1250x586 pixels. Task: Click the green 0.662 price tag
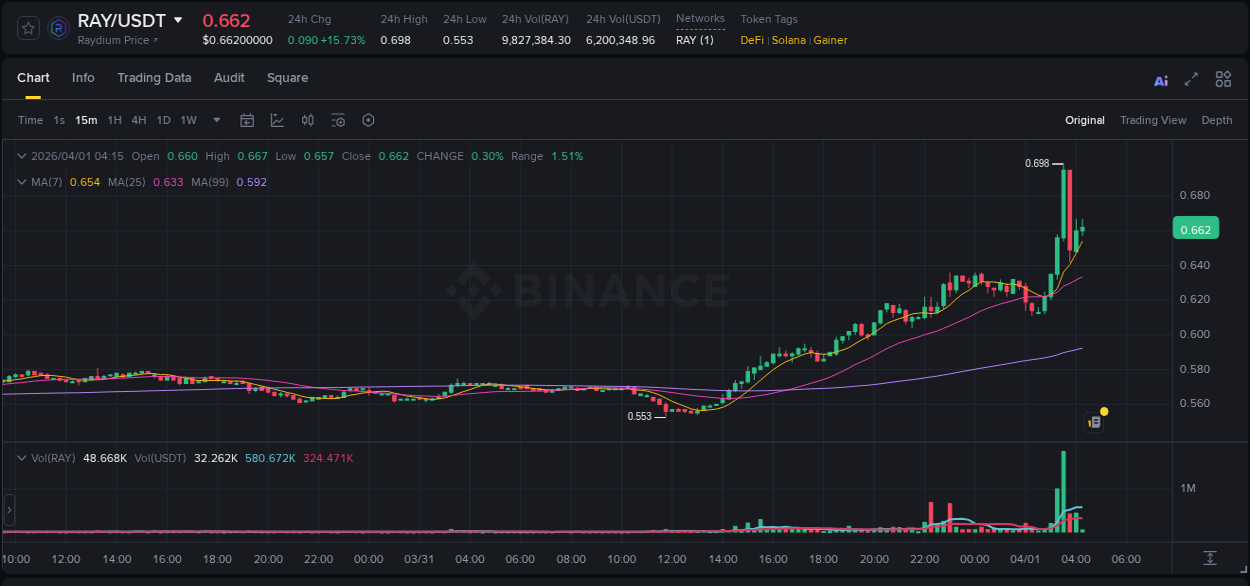[x=1196, y=228]
